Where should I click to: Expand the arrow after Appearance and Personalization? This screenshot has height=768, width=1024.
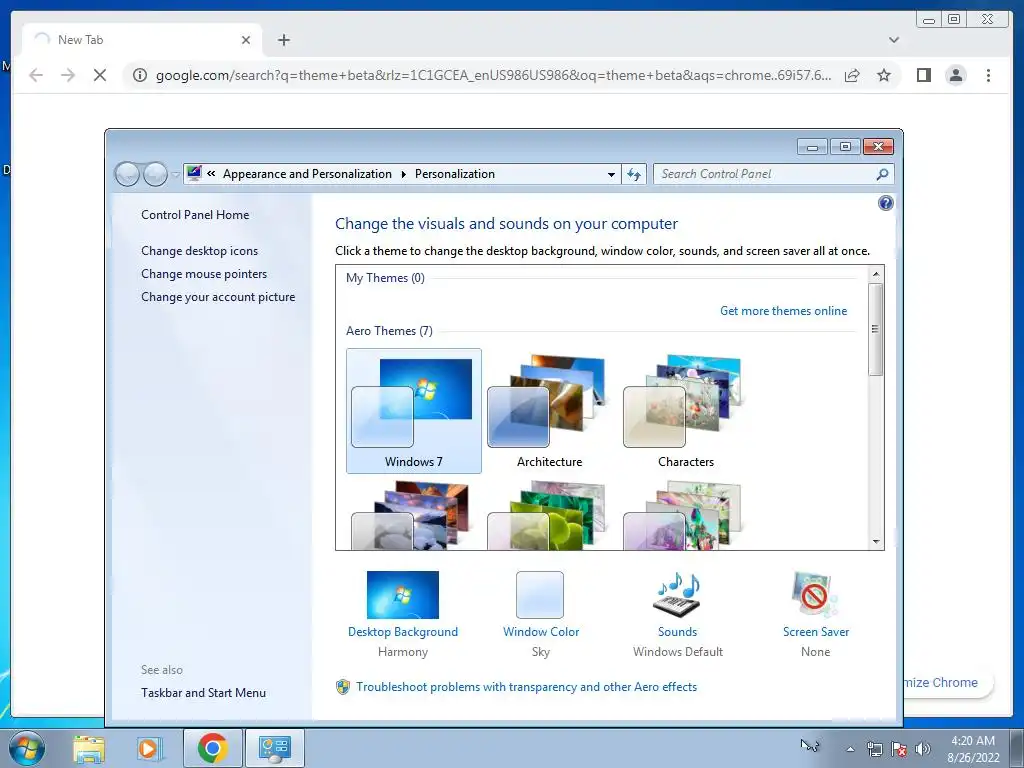pyautogui.click(x=403, y=174)
